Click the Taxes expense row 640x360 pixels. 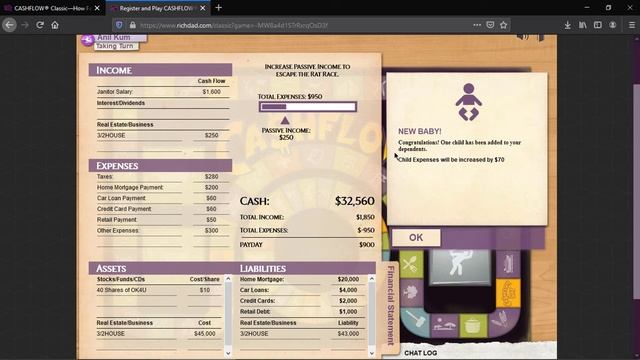[162, 177]
